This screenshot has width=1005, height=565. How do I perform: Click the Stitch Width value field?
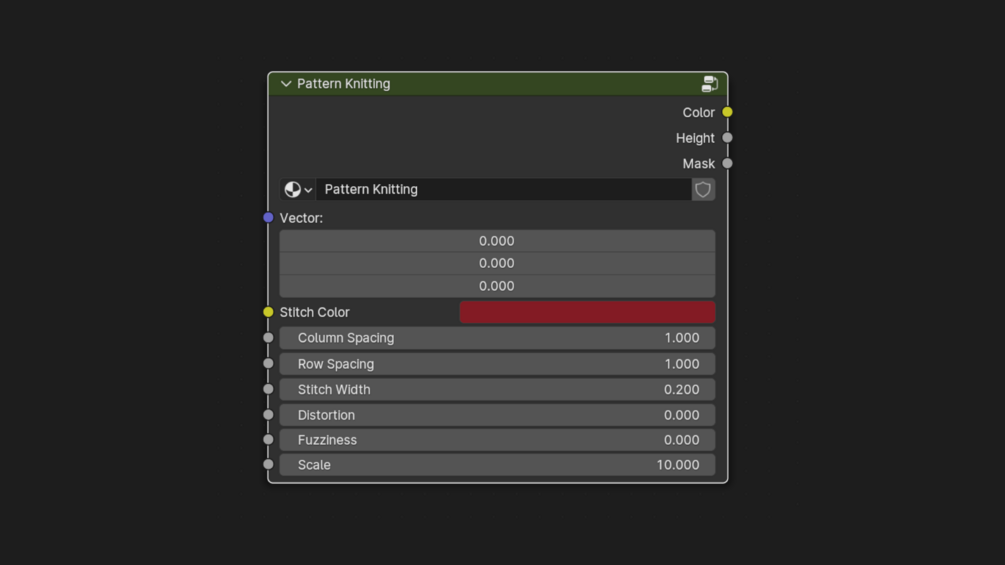point(497,389)
